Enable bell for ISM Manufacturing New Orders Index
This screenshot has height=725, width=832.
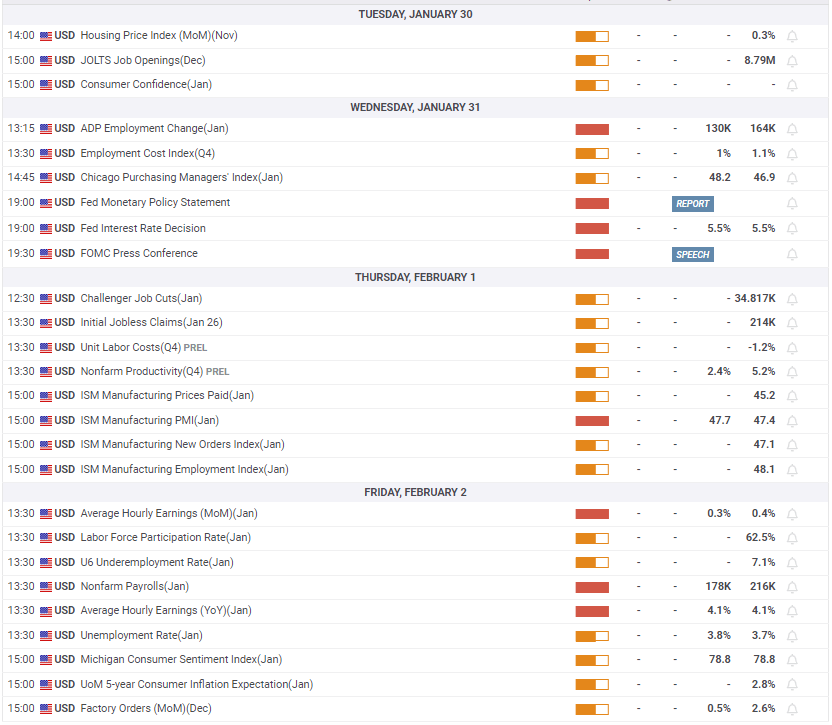(x=792, y=445)
